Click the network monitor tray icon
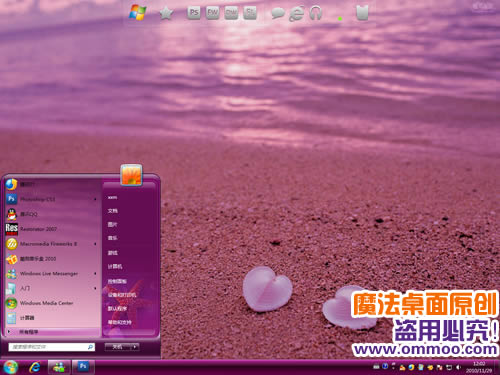This screenshot has width=500, height=375. pos(449,367)
